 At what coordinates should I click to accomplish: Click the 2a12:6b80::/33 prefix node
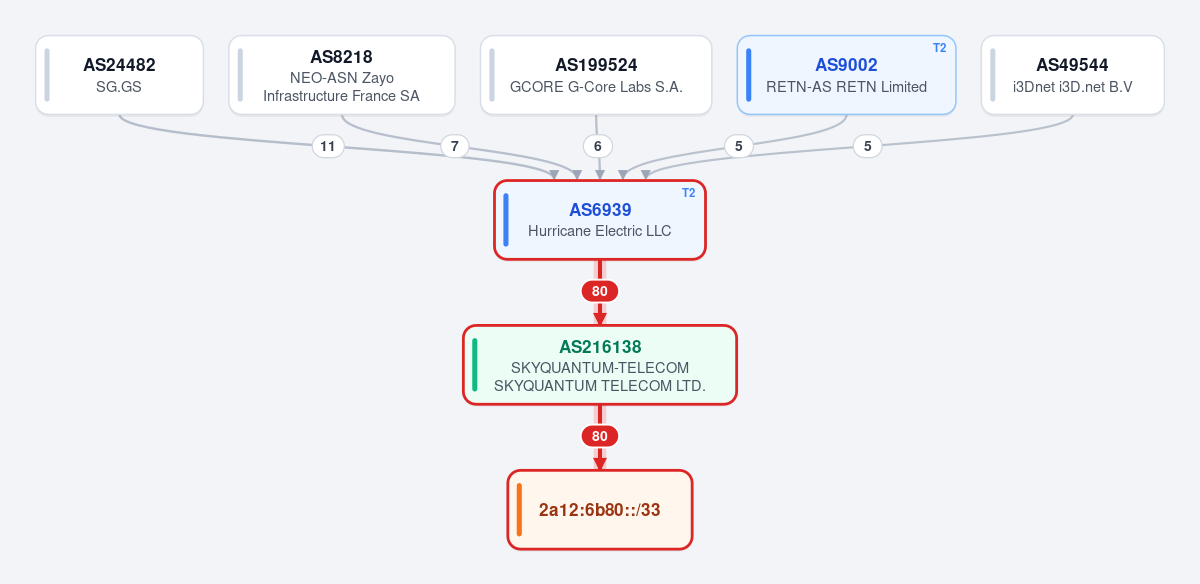600,510
